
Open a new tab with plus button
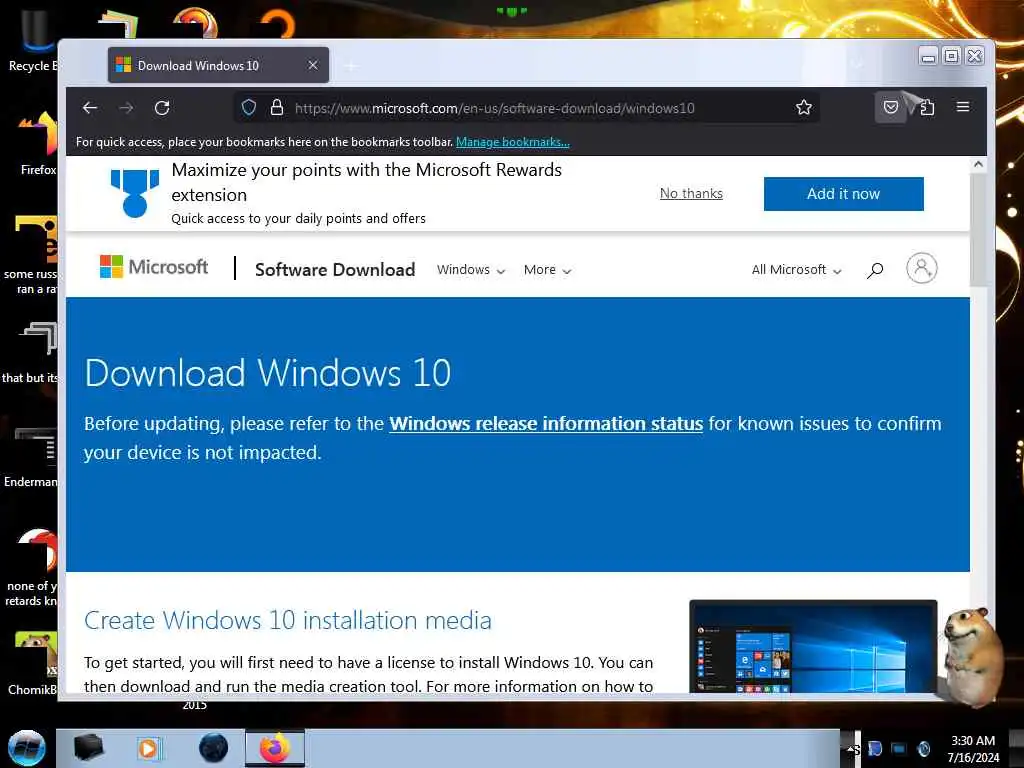click(x=351, y=66)
